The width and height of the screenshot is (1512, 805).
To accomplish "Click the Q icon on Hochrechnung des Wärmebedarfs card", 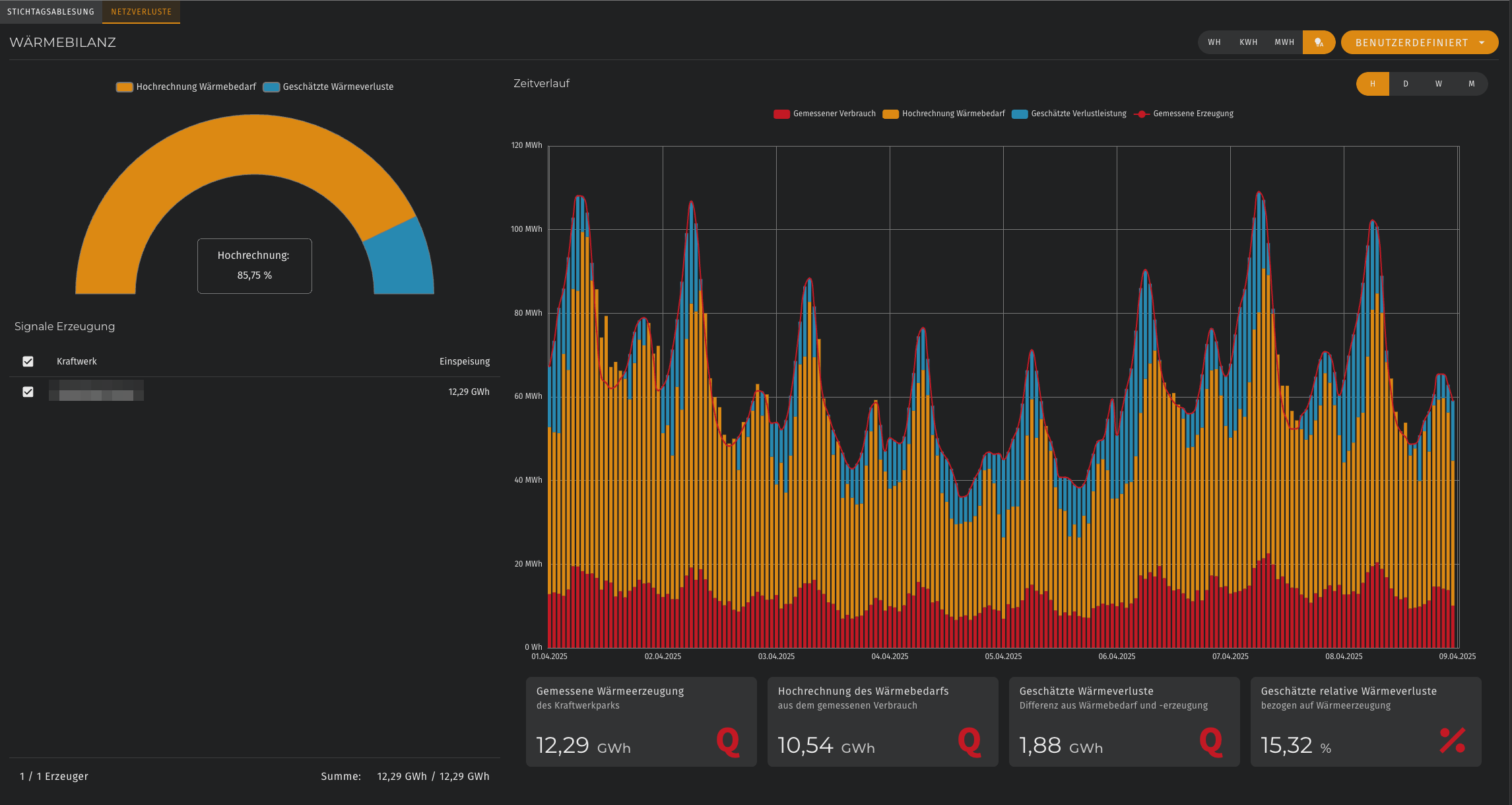I will [x=970, y=742].
